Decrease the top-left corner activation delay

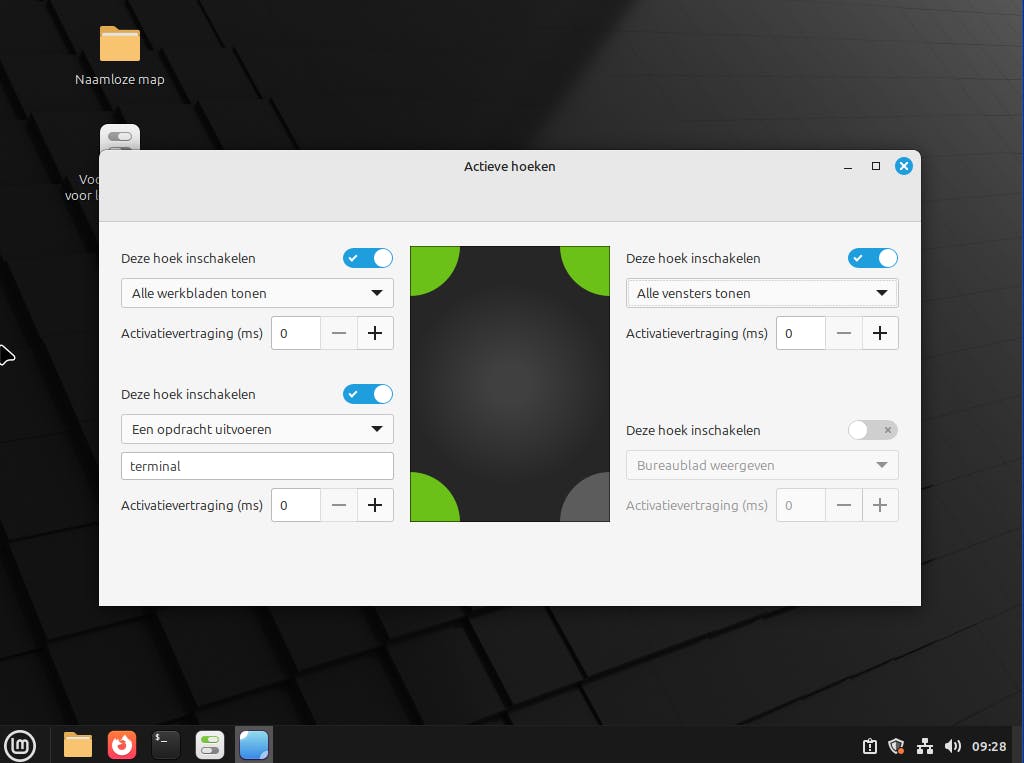pos(339,333)
